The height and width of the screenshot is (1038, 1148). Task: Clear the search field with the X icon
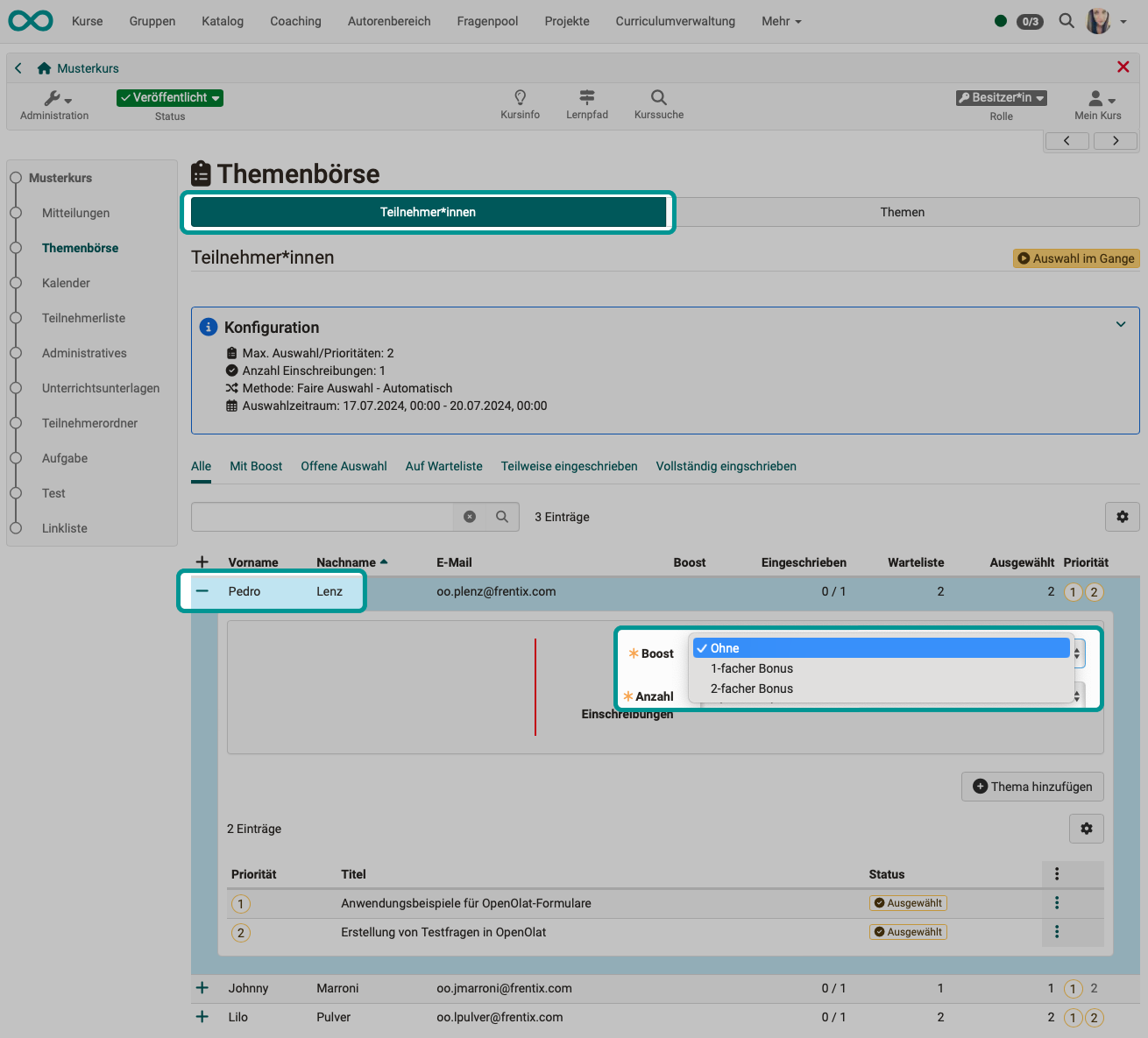469,517
